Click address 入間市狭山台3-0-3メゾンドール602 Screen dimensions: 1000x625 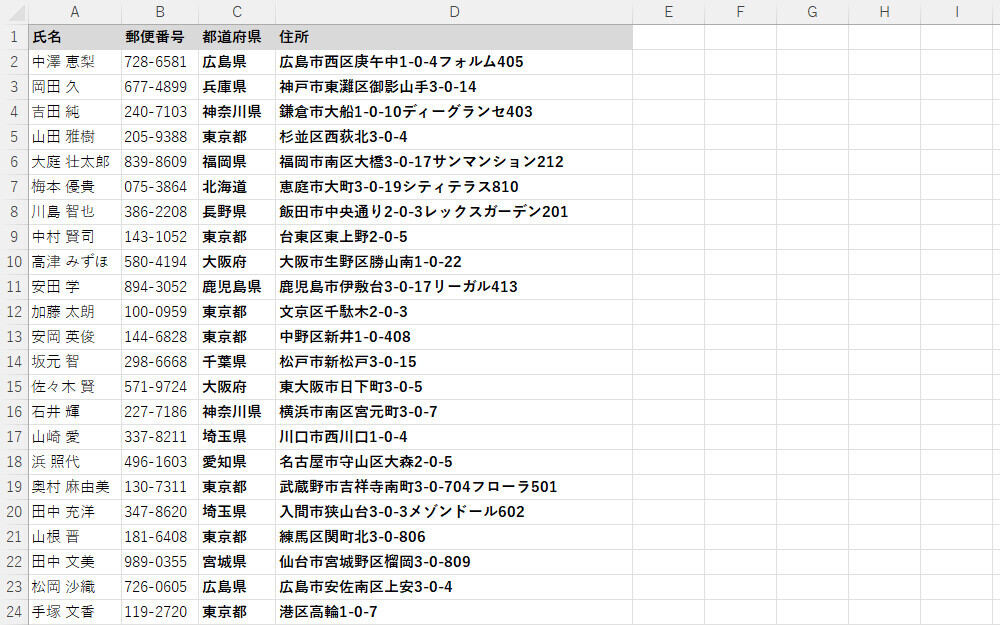[x=454, y=512]
